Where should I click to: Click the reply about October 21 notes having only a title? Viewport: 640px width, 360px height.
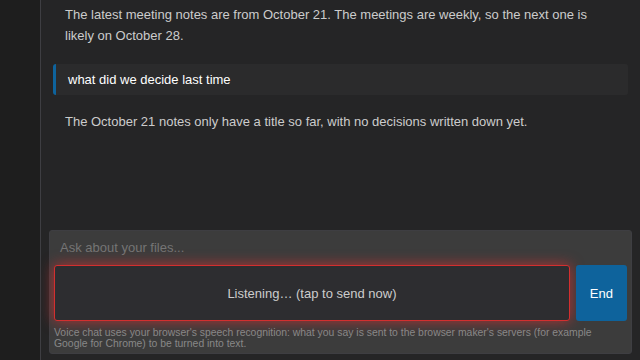296,122
